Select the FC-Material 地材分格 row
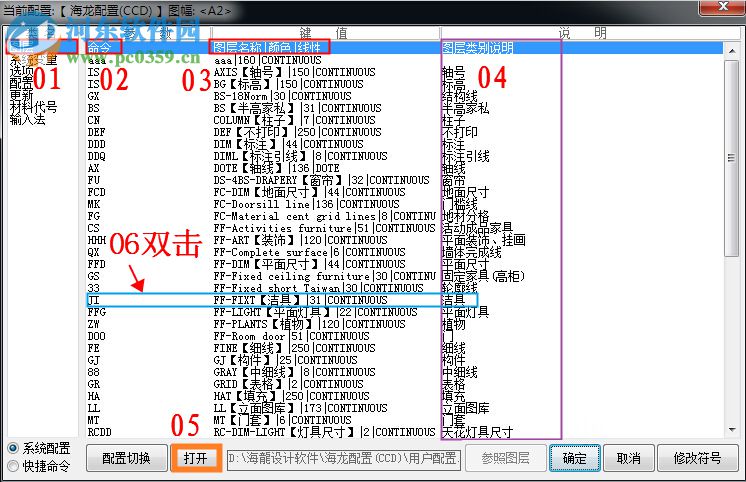This screenshot has width=746, height=482. tap(404, 216)
